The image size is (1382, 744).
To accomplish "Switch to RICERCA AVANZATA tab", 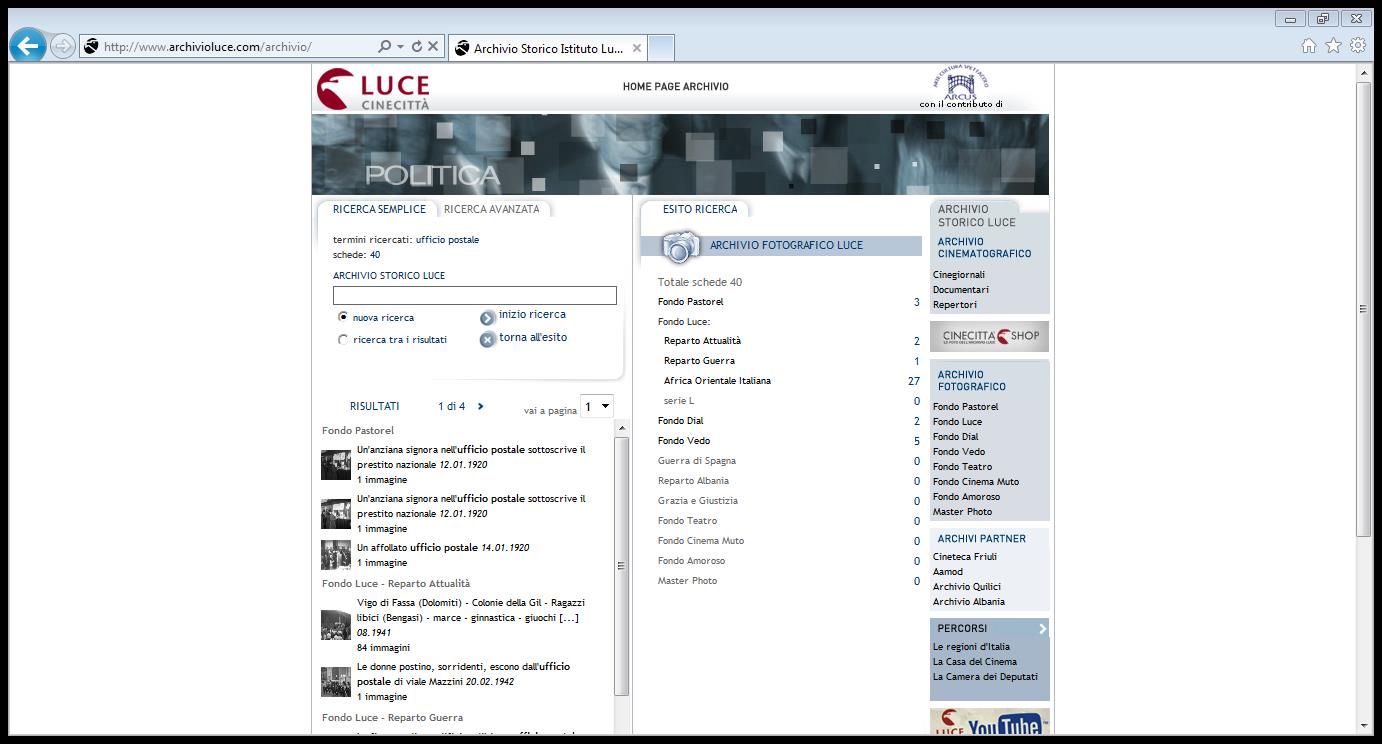I will (x=491, y=209).
